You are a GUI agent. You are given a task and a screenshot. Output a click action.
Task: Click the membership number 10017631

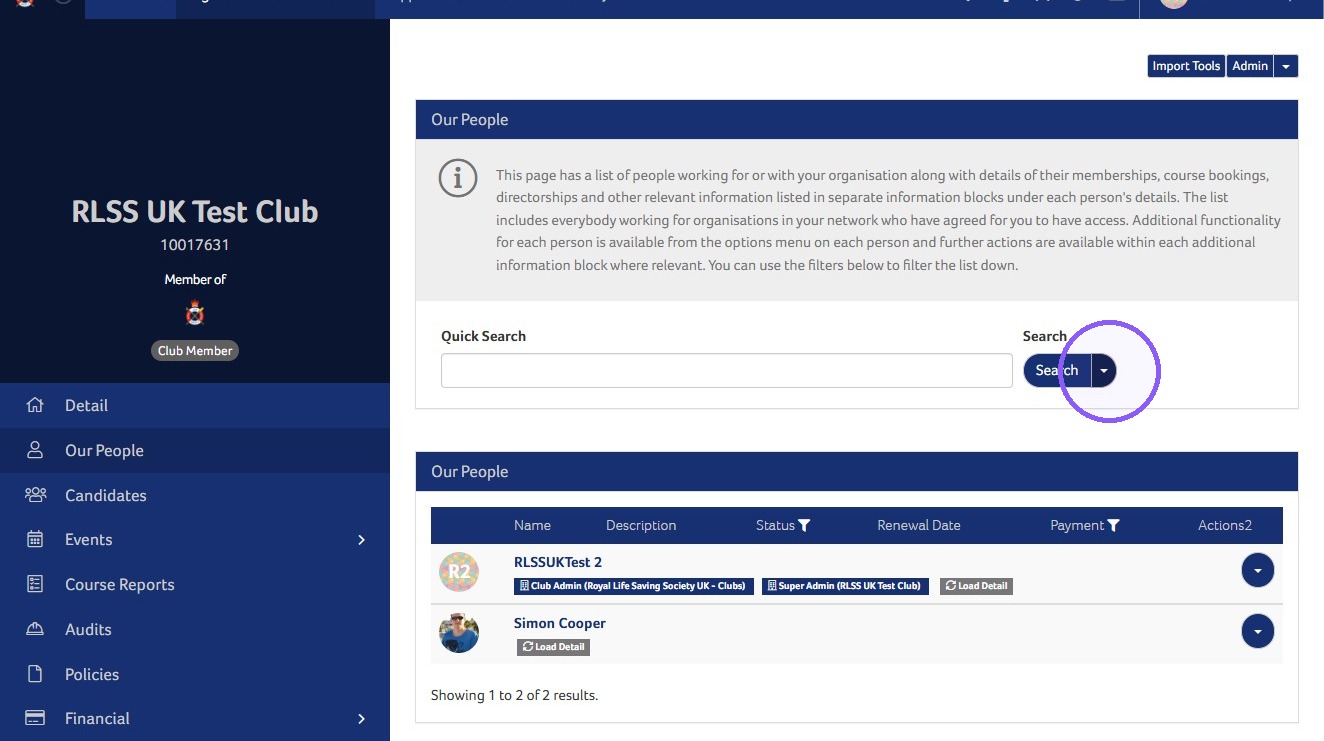[195, 244]
